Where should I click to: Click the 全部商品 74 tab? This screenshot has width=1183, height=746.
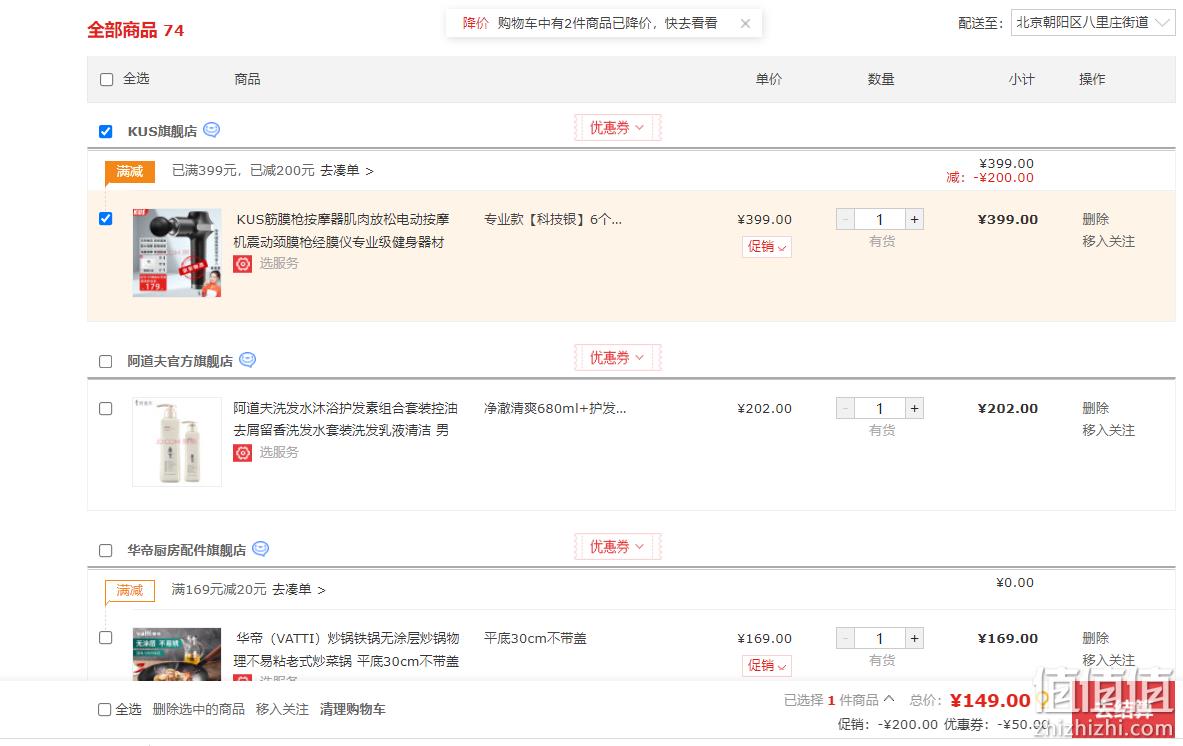pos(136,30)
